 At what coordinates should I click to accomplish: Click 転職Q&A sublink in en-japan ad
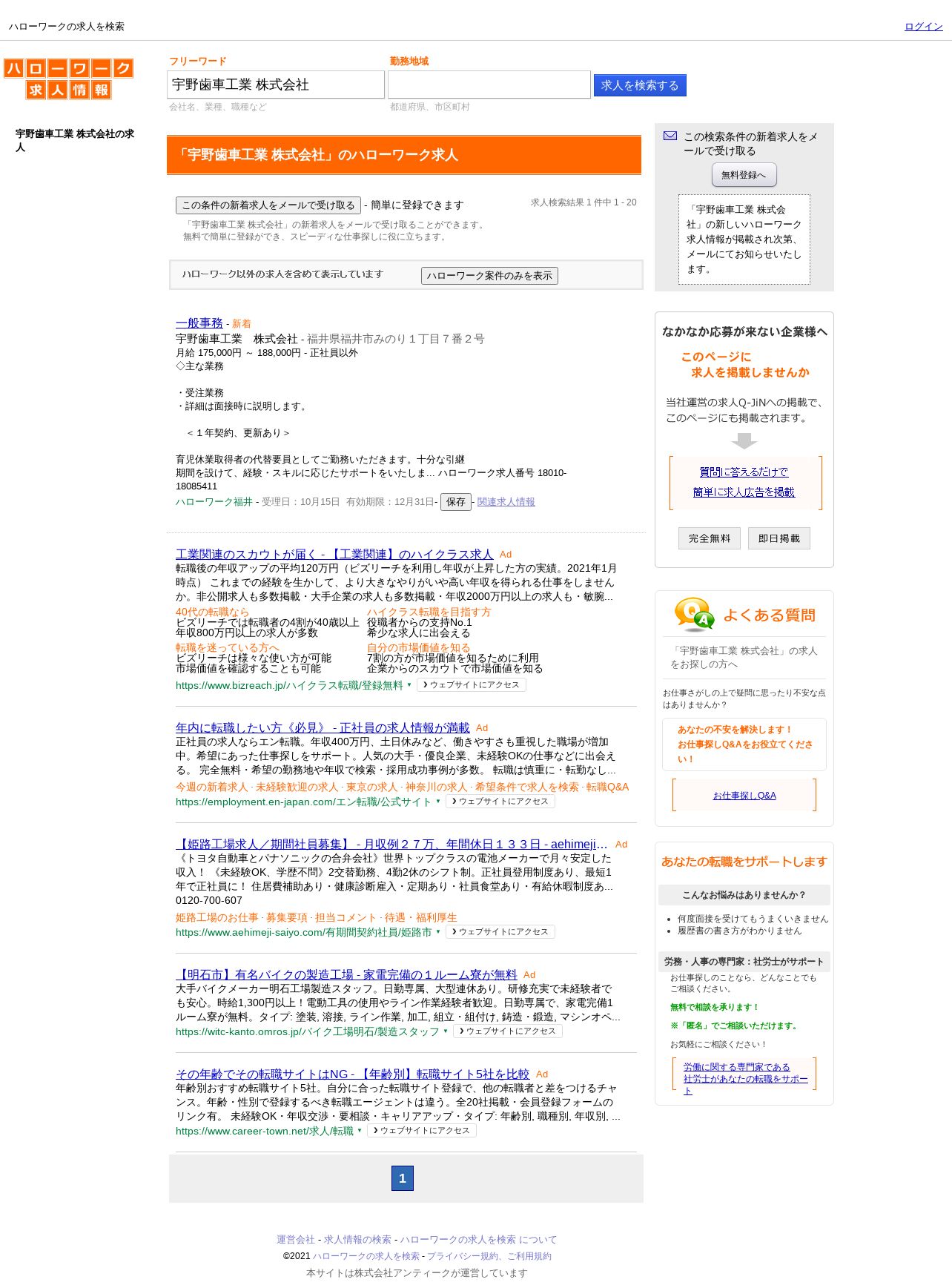(607, 787)
